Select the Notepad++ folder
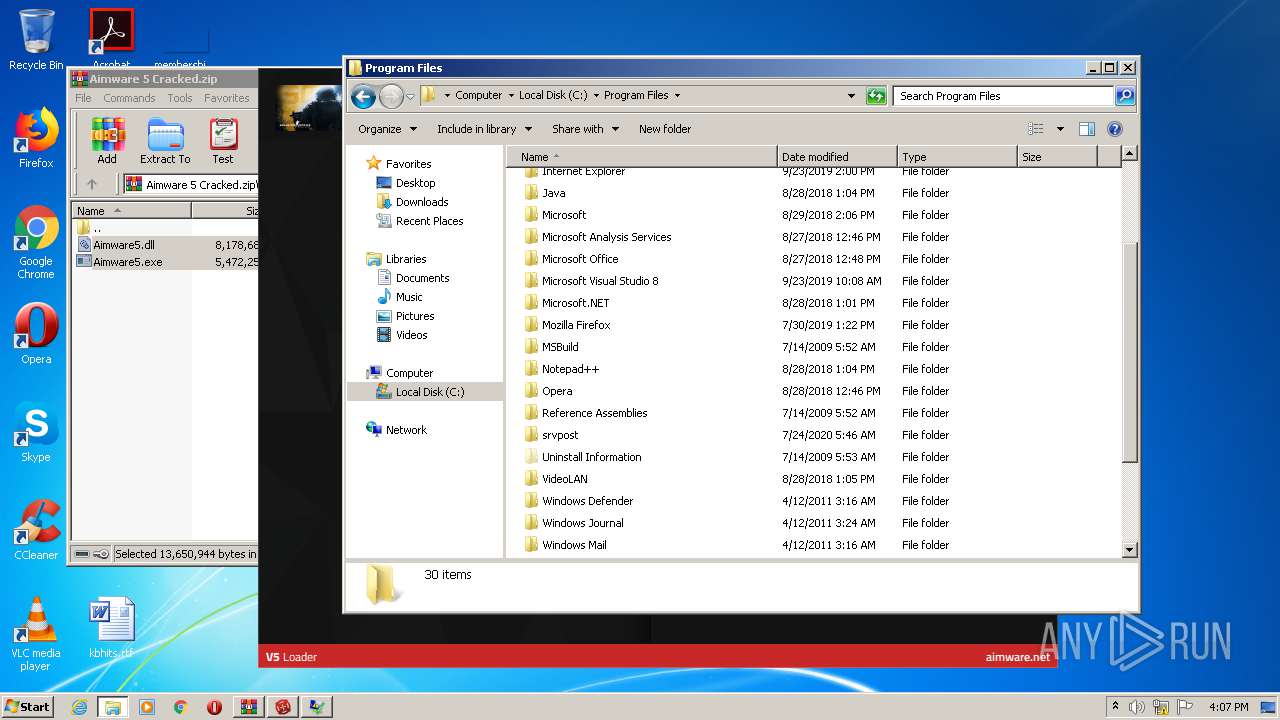1280x720 pixels. click(570, 369)
